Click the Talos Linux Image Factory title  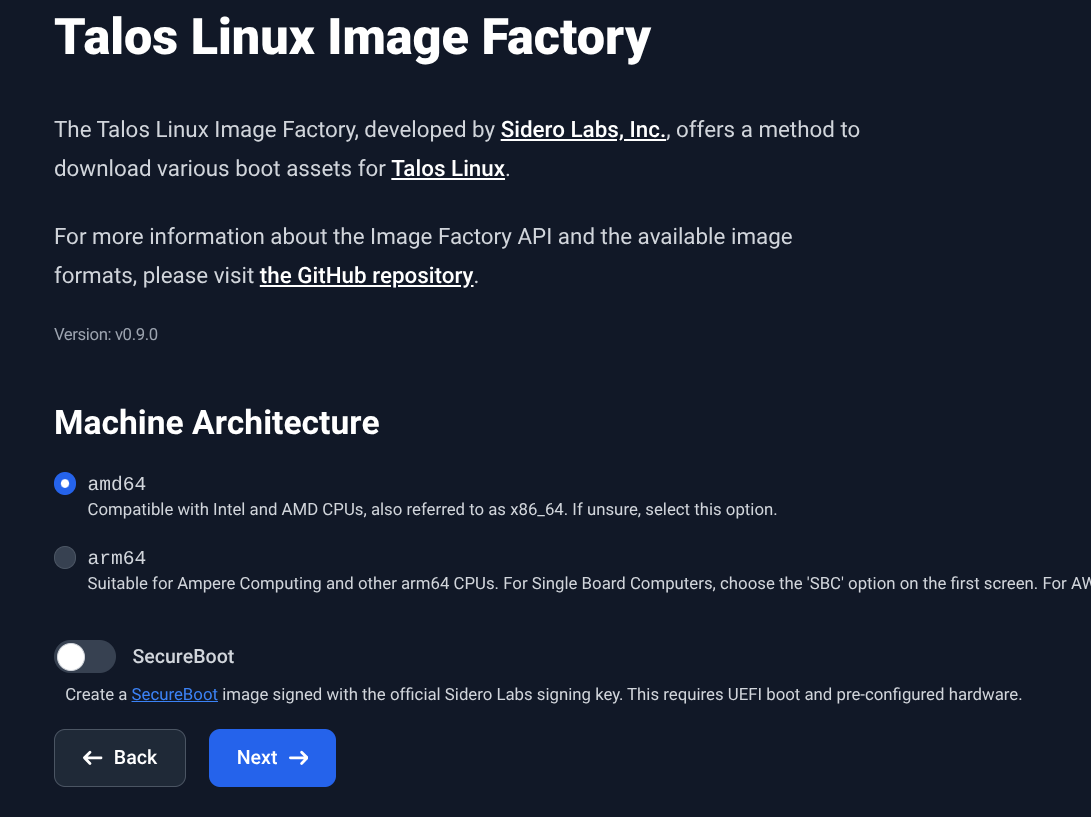(352, 37)
